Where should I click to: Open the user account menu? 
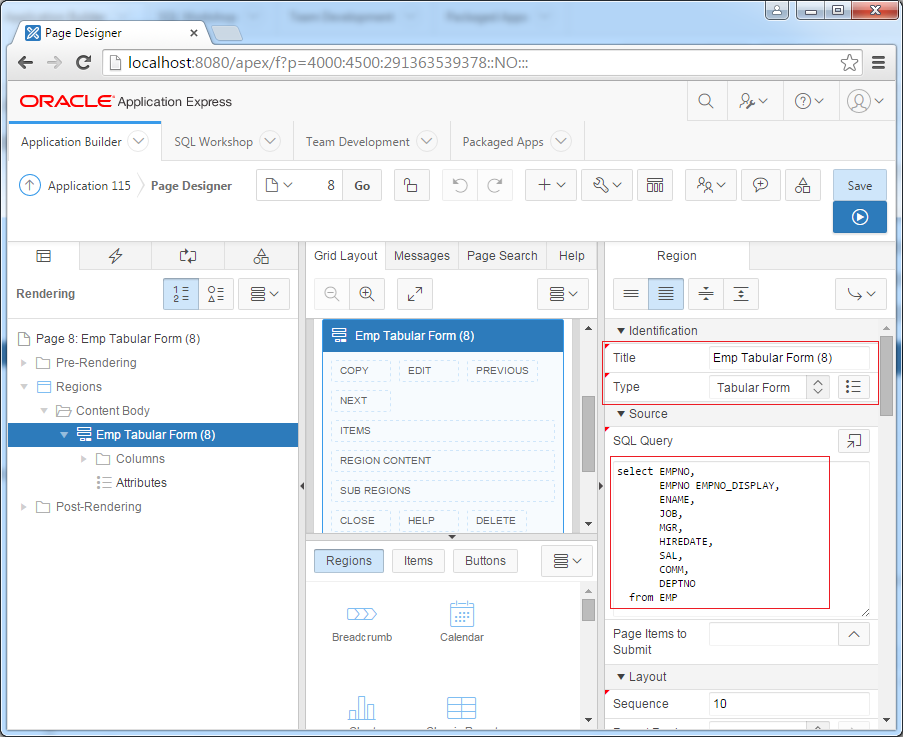[x=865, y=101]
